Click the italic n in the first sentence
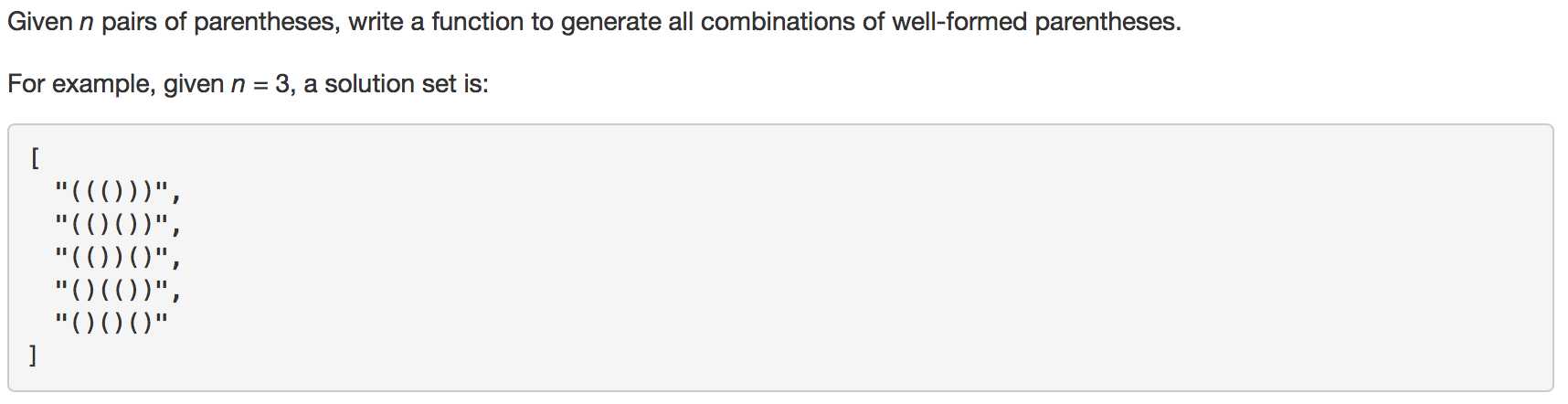 pos(87,23)
